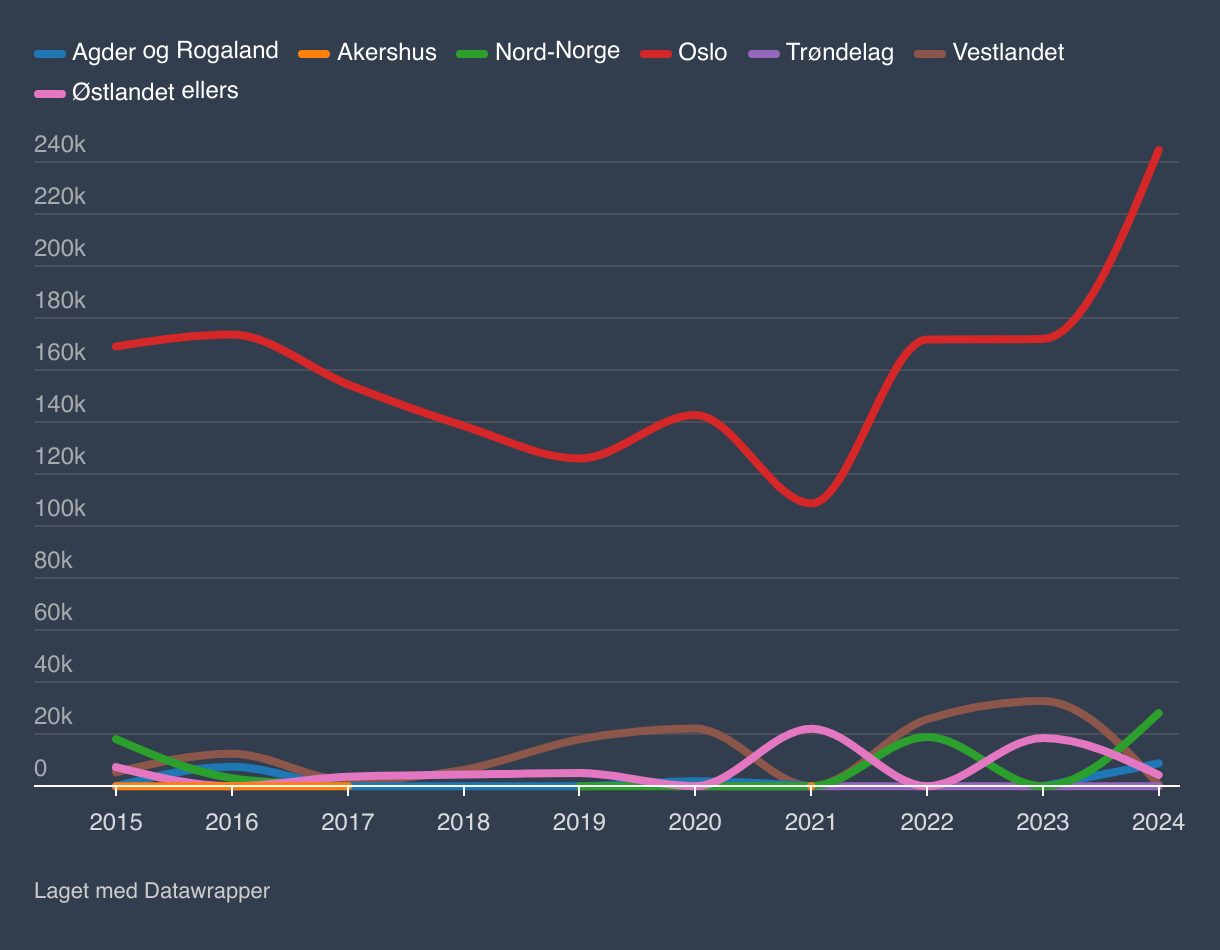Click the pink Østlandet ellers peak at 2021
This screenshot has width=1220, height=950.
[x=811, y=728]
